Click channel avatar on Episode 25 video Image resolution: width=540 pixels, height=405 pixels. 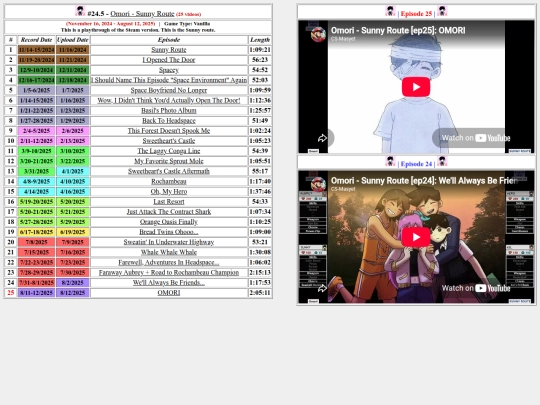coord(318,34)
